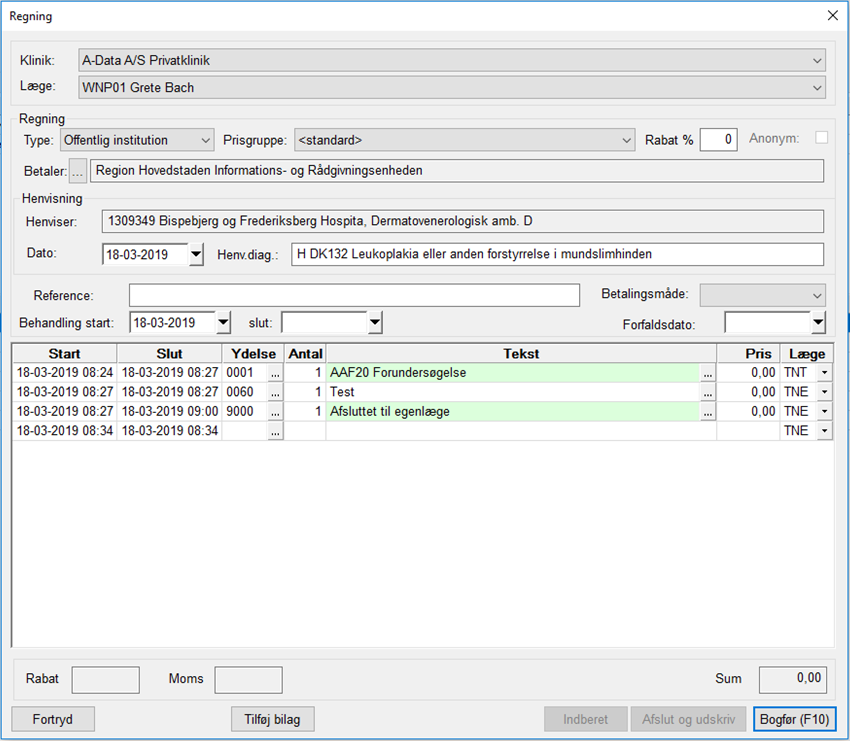Open the Prisgruppe standard dropdown
The height and width of the screenshot is (741, 850).
pyautogui.click(x=626, y=140)
